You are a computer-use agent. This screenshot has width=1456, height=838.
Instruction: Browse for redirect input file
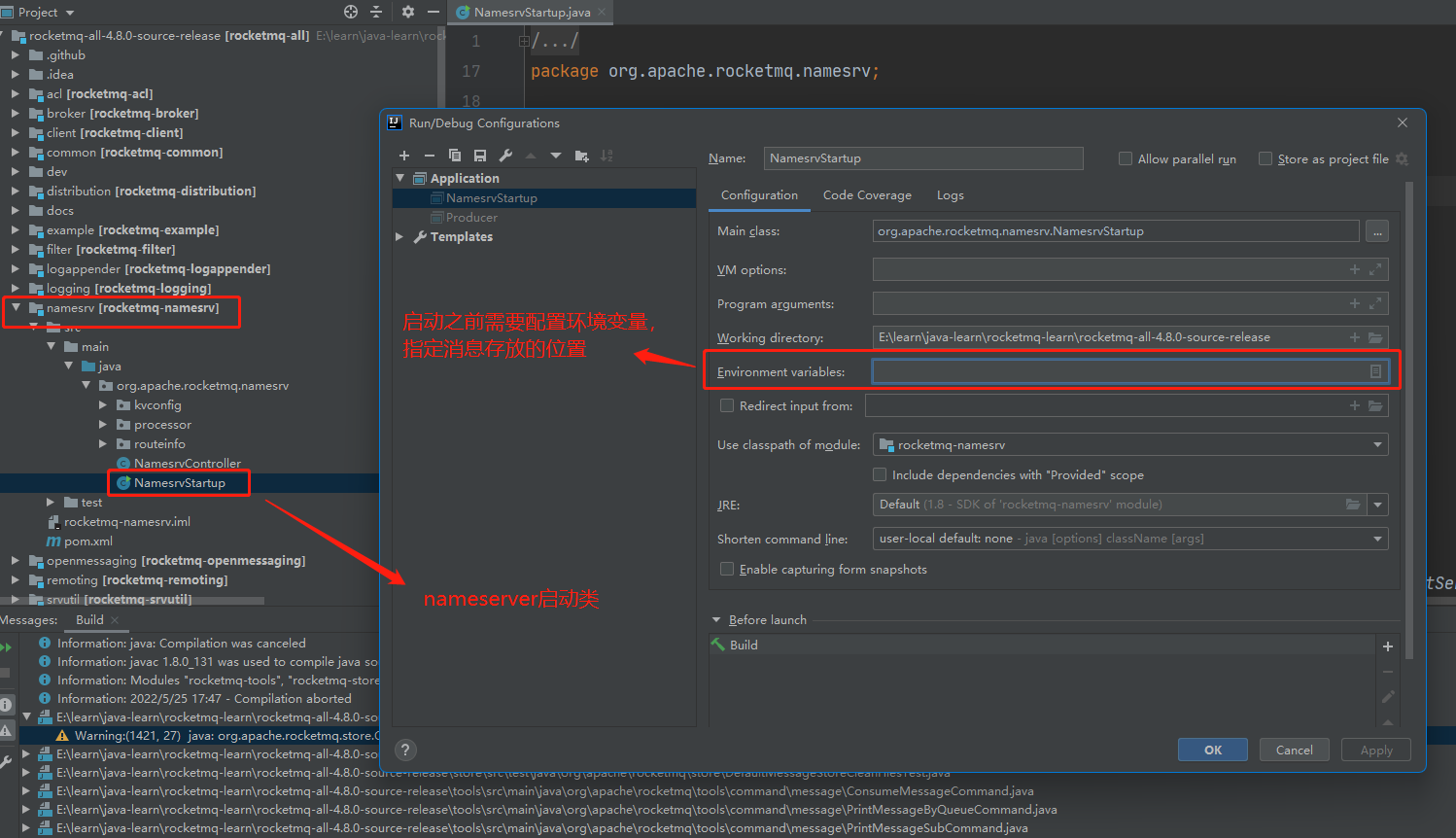[1375, 405]
